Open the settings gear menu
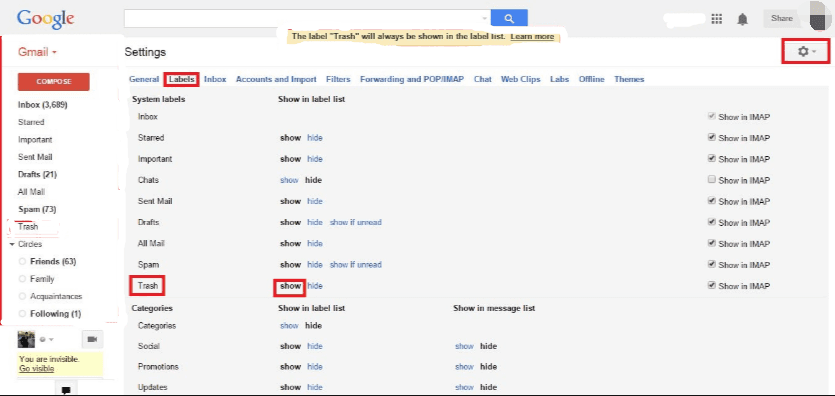 (x=806, y=51)
